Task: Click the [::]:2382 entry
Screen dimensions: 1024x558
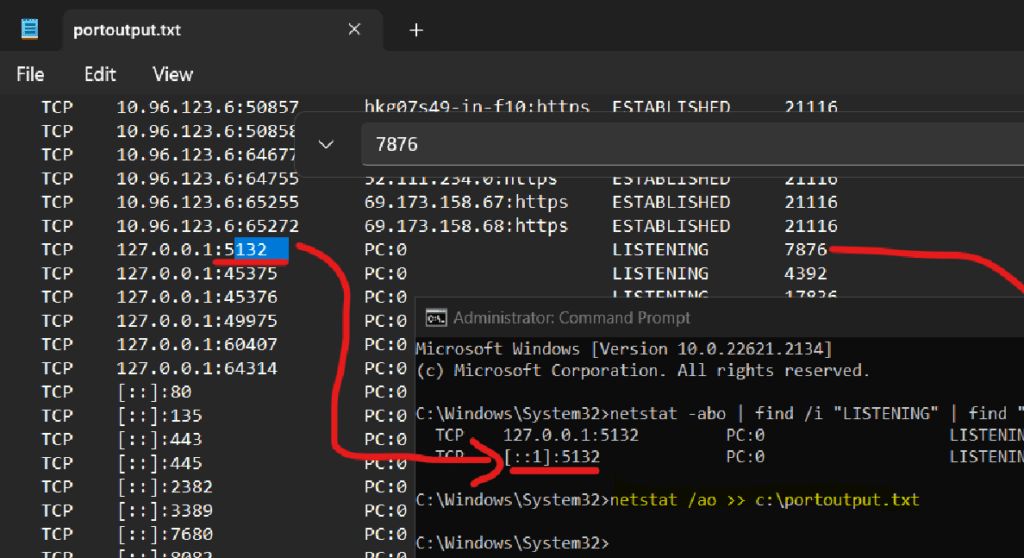Action: (165, 487)
